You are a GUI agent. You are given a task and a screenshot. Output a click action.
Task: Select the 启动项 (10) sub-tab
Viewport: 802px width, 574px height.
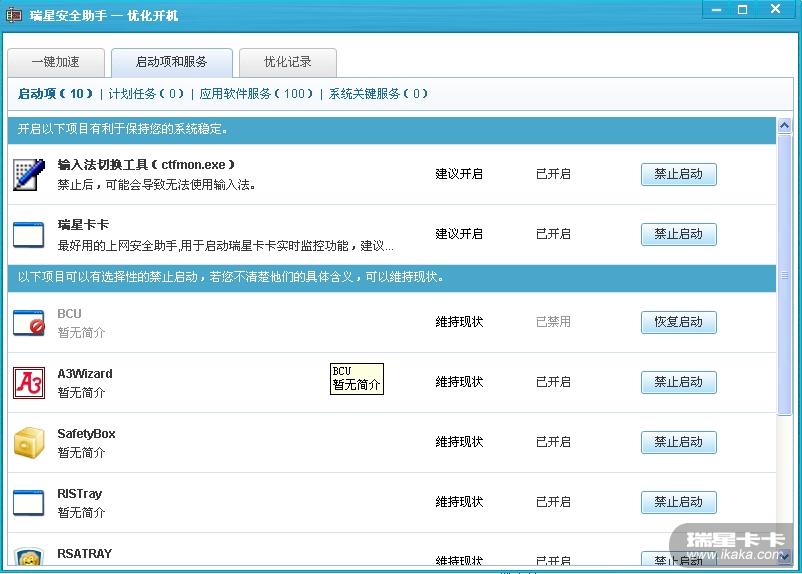pyautogui.click(x=55, y=94)
